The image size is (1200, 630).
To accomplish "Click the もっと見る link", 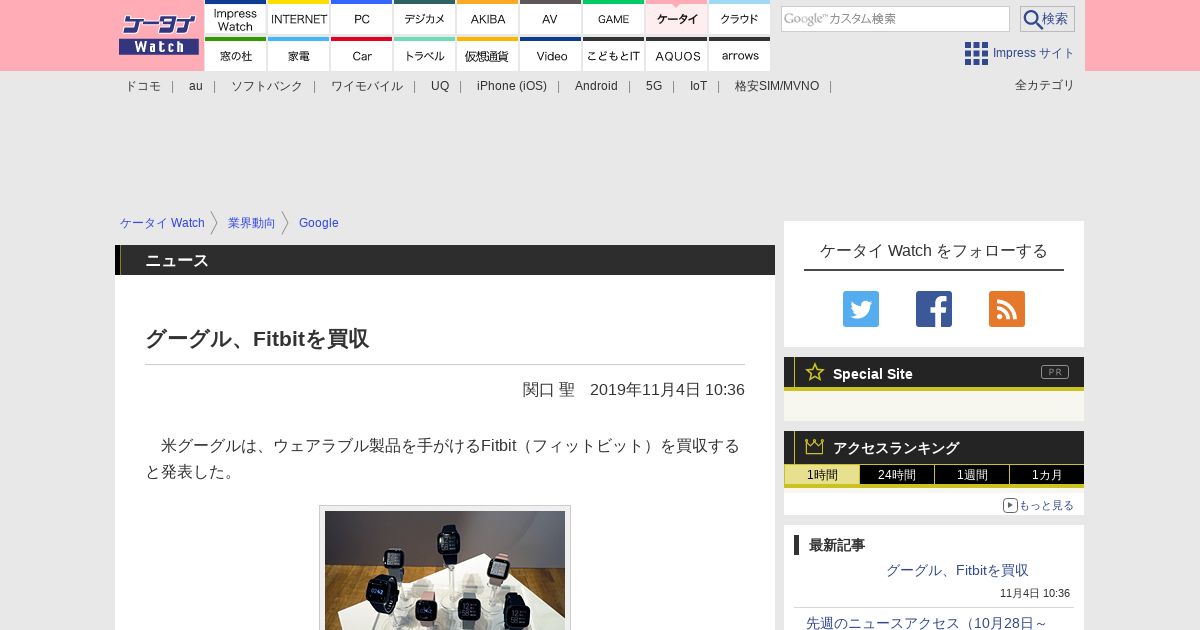I will 1046,505.
